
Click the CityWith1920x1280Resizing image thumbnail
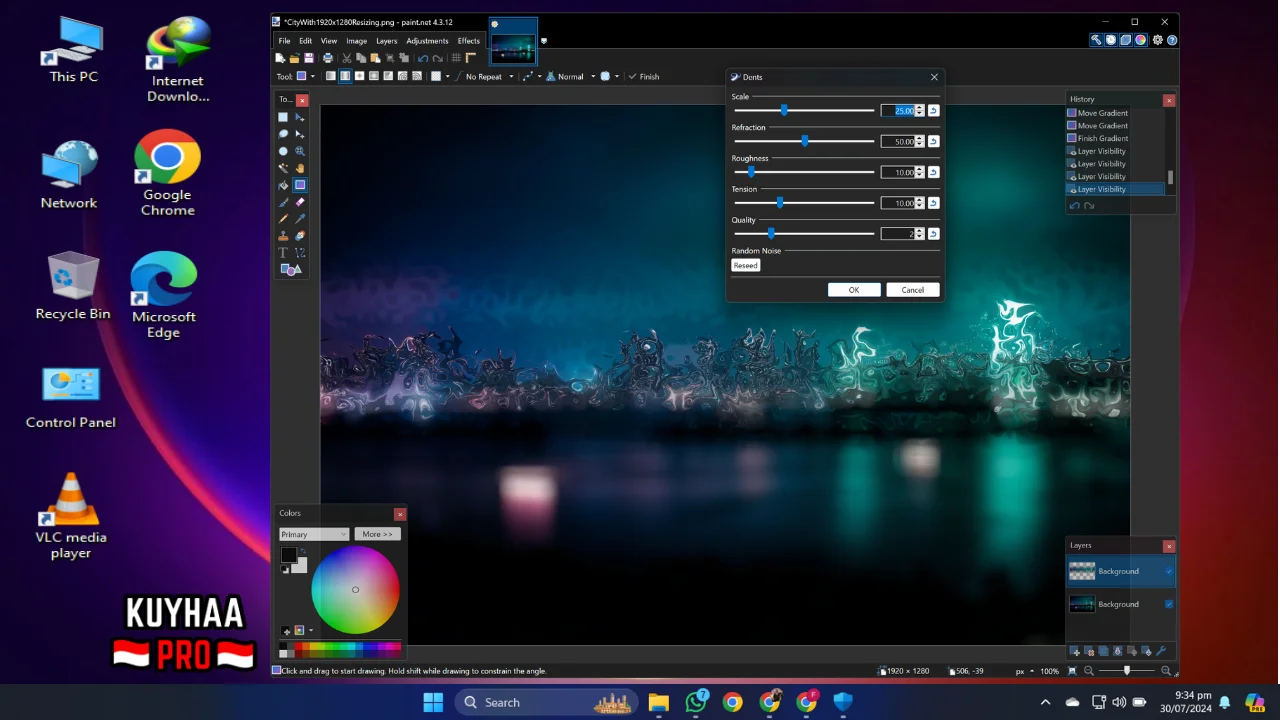(513, 41)
